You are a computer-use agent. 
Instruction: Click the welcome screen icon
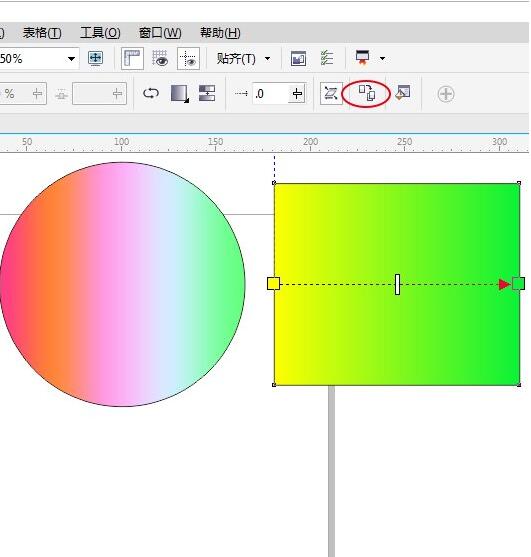pos(298,59)
